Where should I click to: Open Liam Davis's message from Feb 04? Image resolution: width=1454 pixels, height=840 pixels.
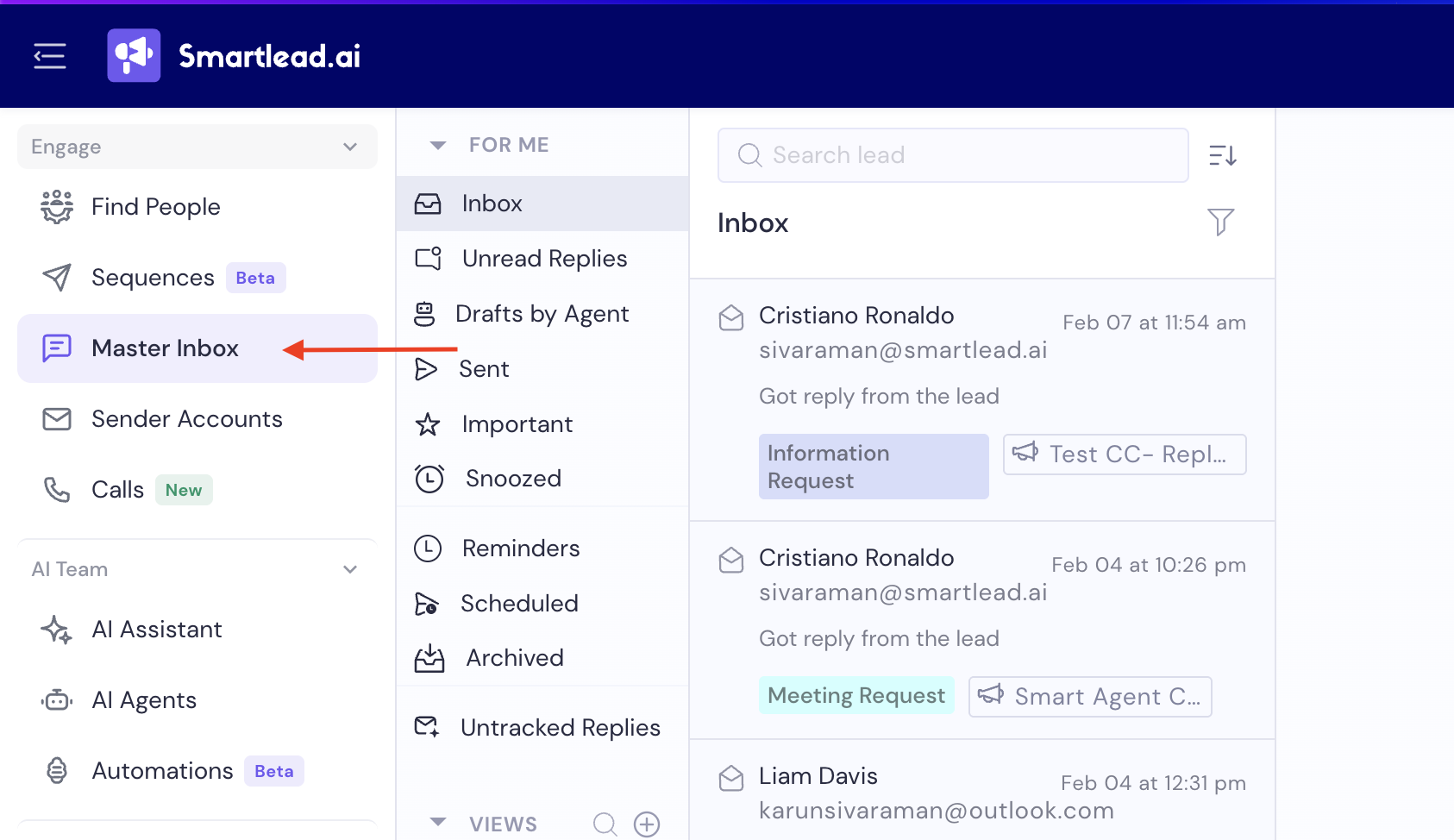[982, 791]
